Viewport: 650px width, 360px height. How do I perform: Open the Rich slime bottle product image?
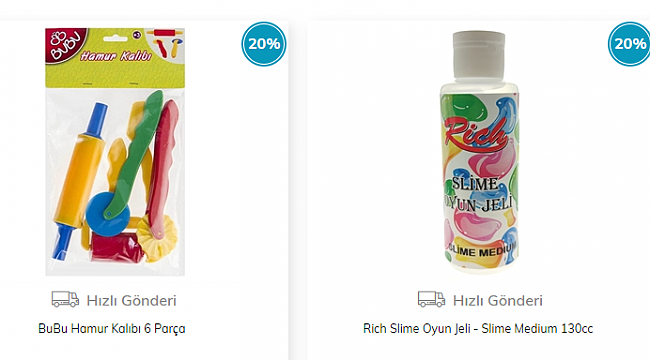point(479,152)
